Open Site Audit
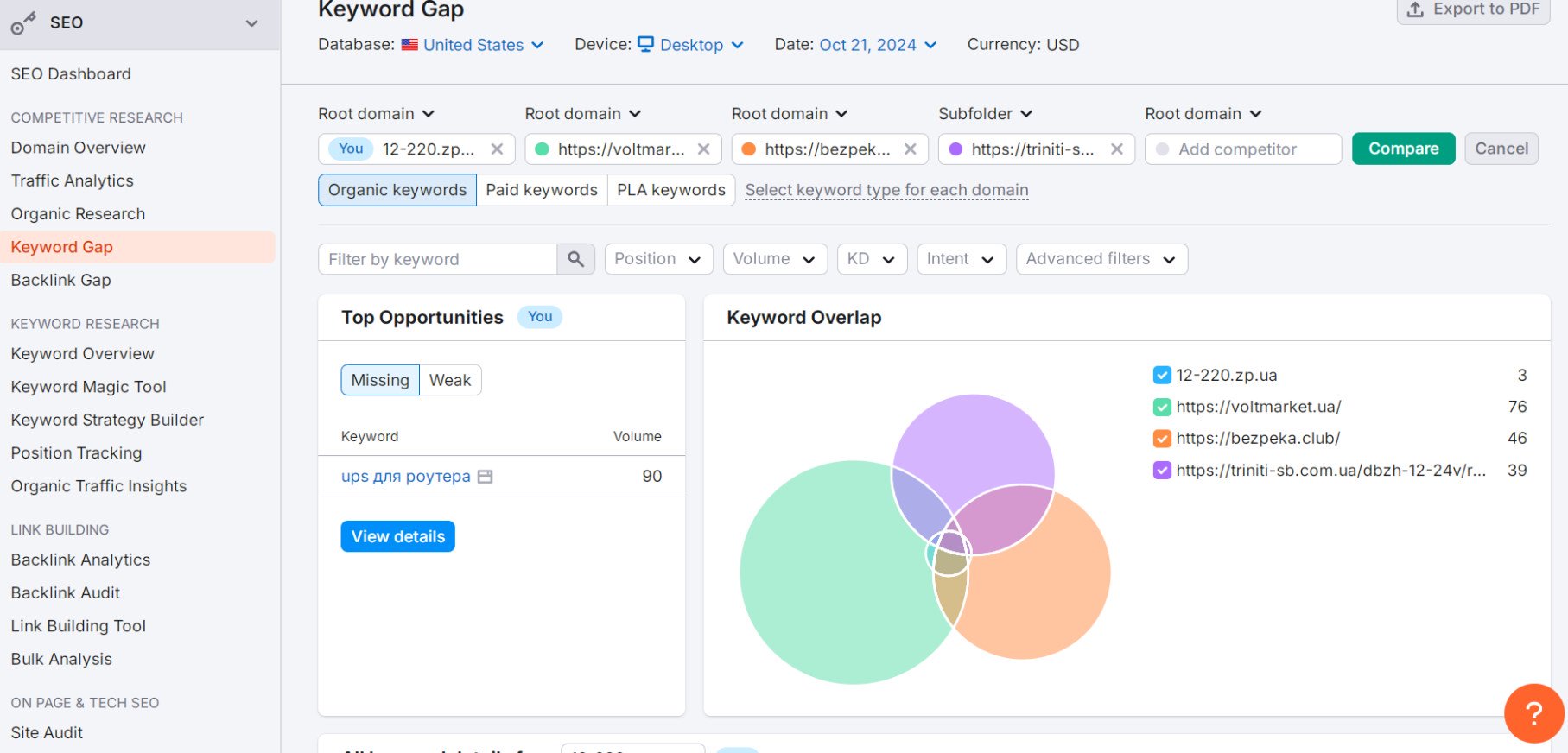Screen dimensions: 1568x753 point(47,732)
